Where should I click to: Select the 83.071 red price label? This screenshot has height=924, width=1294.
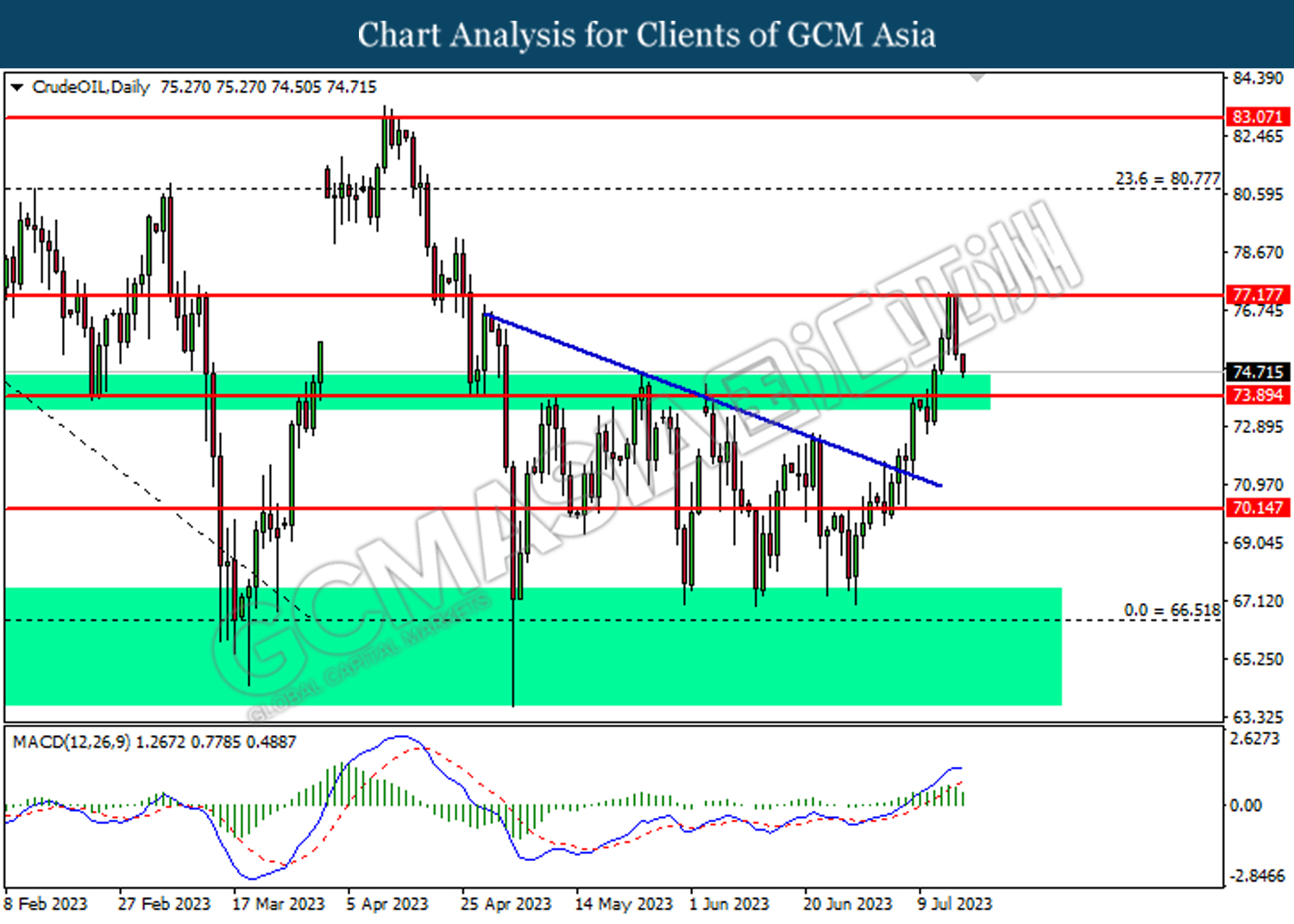point(1258,116)
